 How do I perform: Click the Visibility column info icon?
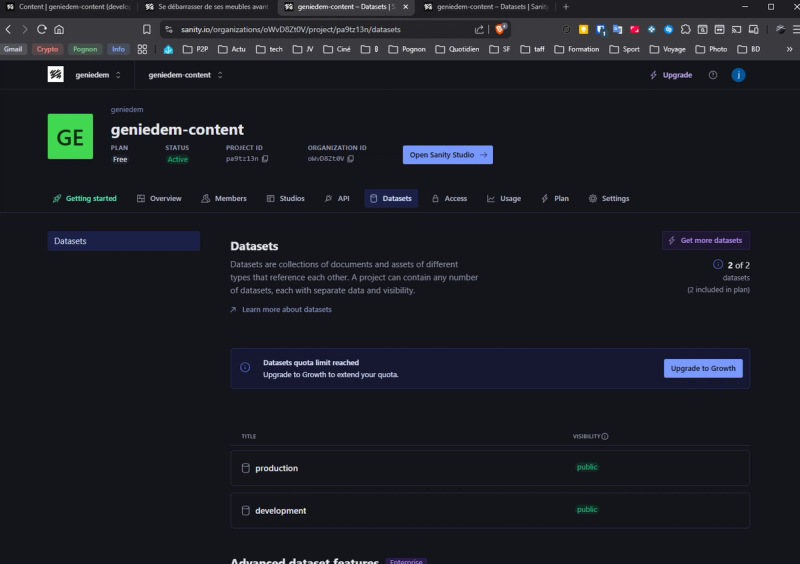click(x=605, y=436)
